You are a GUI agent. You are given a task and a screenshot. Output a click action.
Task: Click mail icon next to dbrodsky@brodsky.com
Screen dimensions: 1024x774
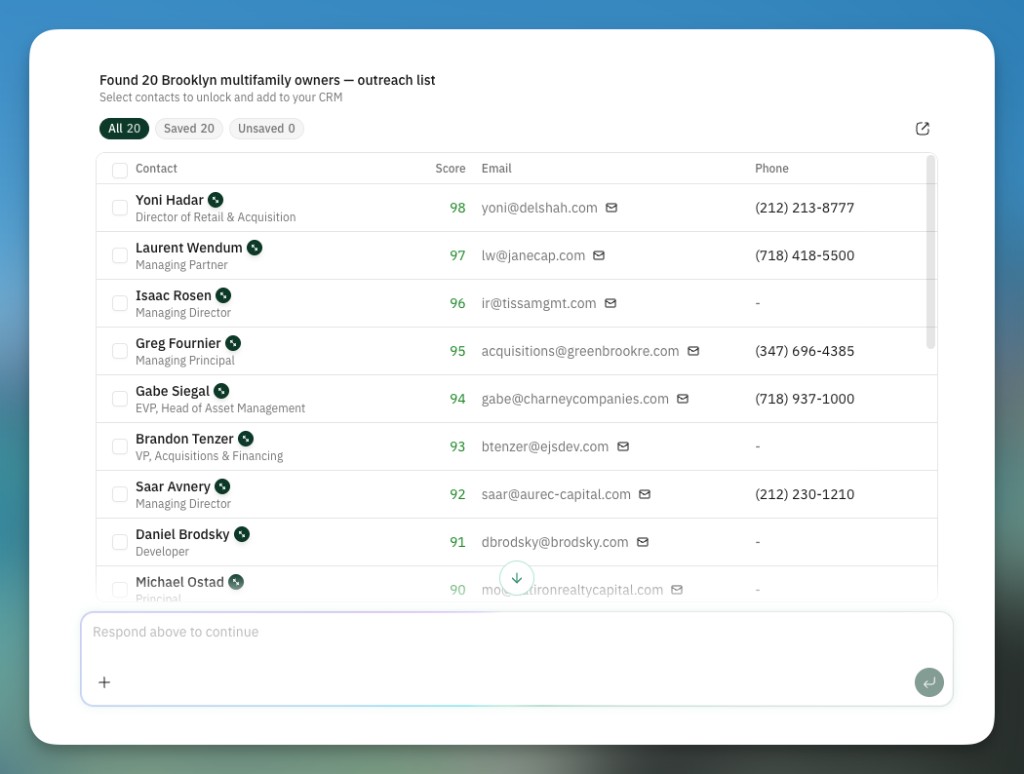(643, 541)
